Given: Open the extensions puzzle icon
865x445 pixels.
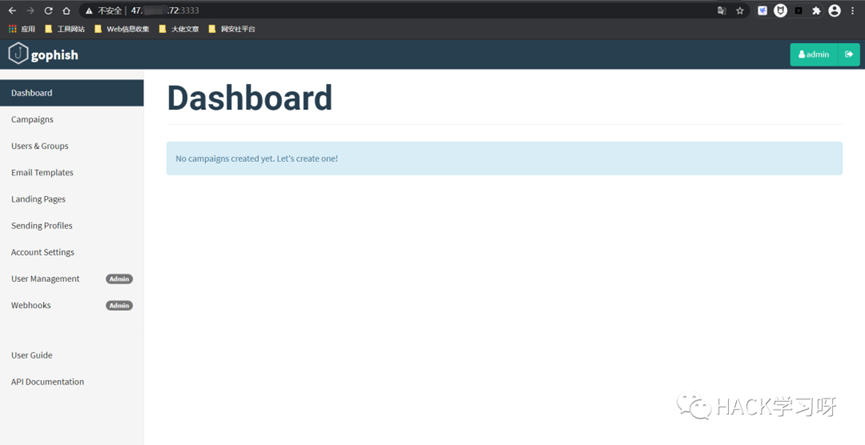Looking at the screenshot, I should tap(816, 10).
